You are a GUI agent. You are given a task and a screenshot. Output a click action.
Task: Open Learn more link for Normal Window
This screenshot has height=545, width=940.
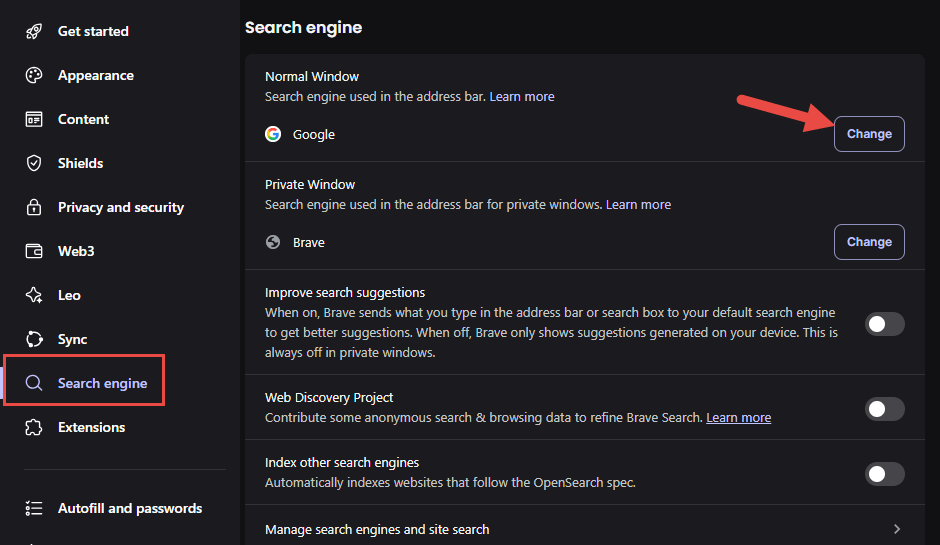click(x=522, y=97)
